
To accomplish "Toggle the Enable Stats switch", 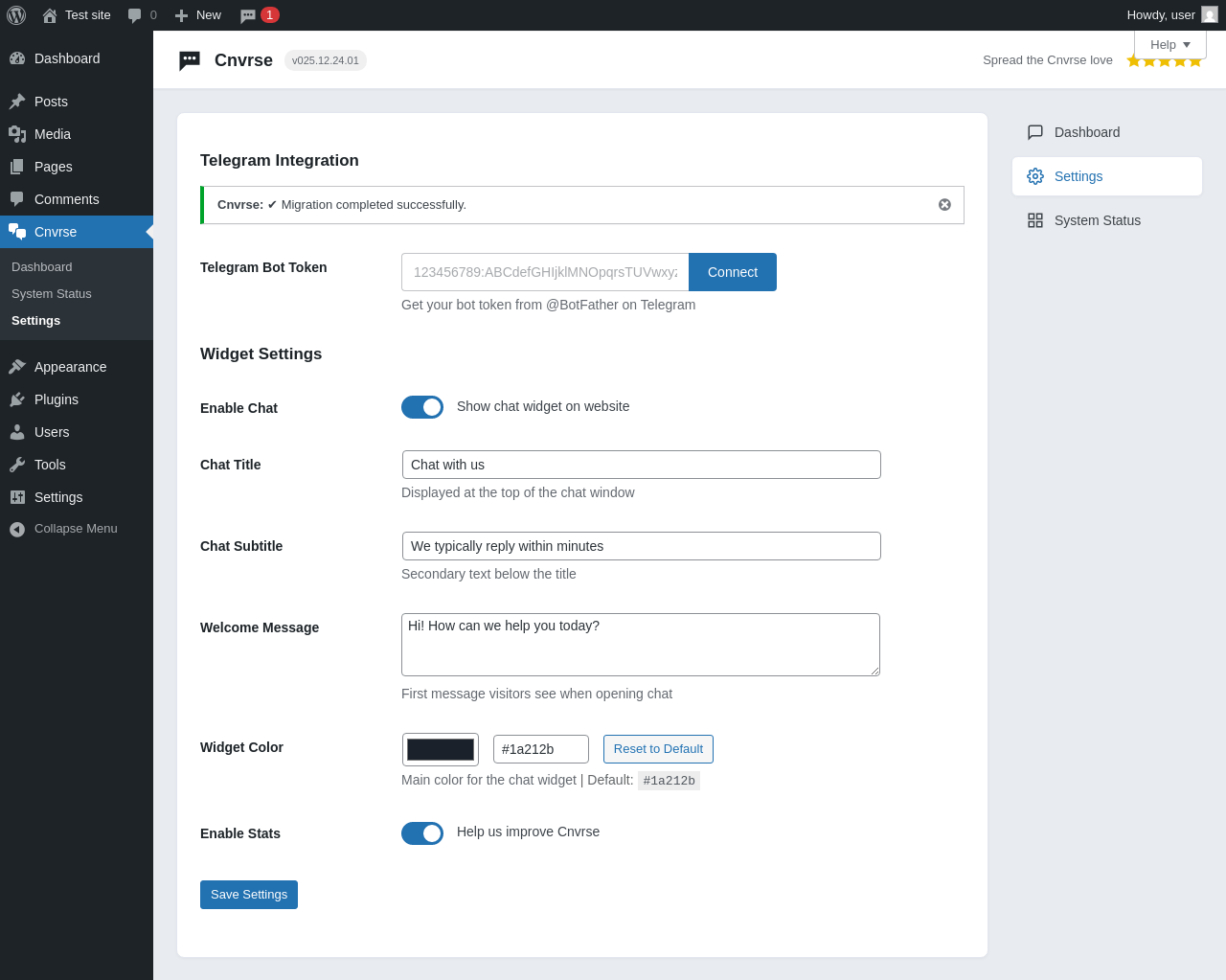I will click(422, 833).
